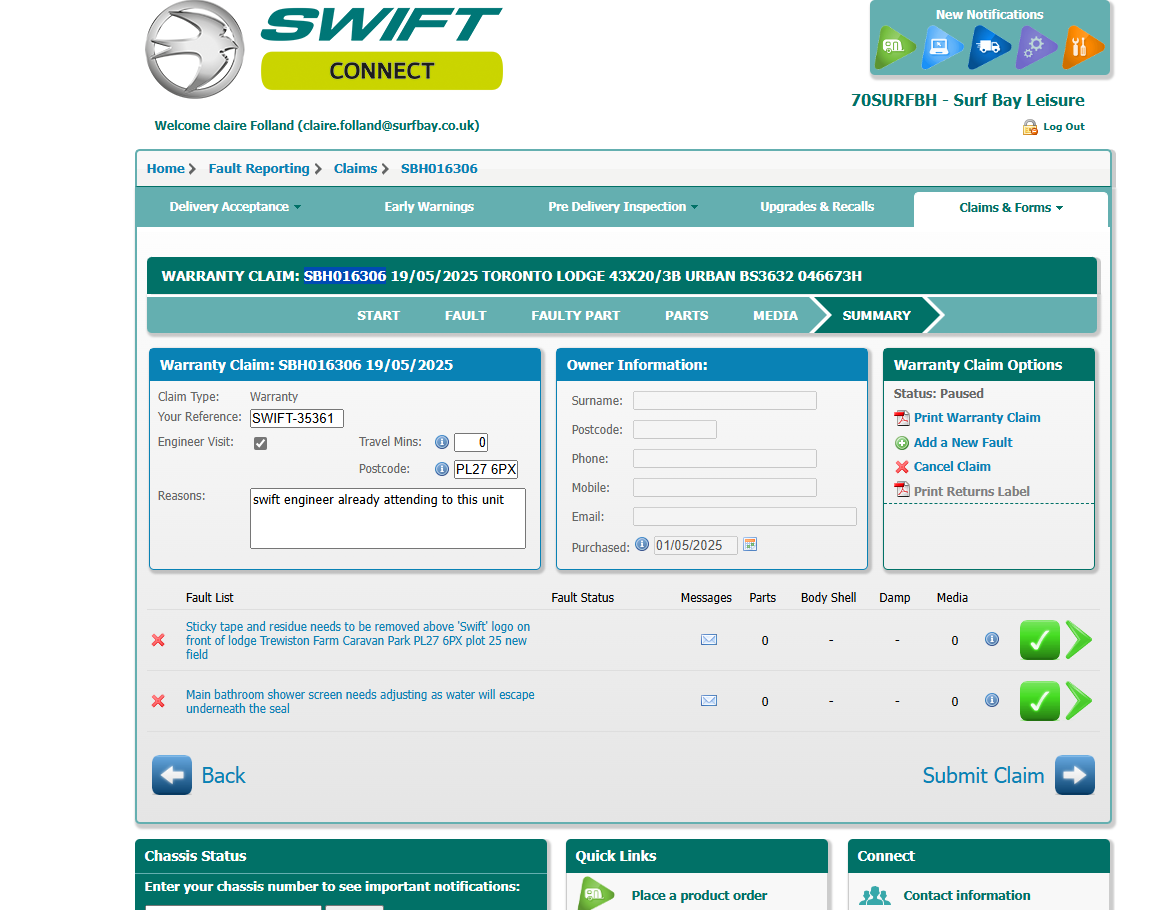Click the Log Out padlock icon
Screen dimensions: 1171x910
tap(1030, 127)
